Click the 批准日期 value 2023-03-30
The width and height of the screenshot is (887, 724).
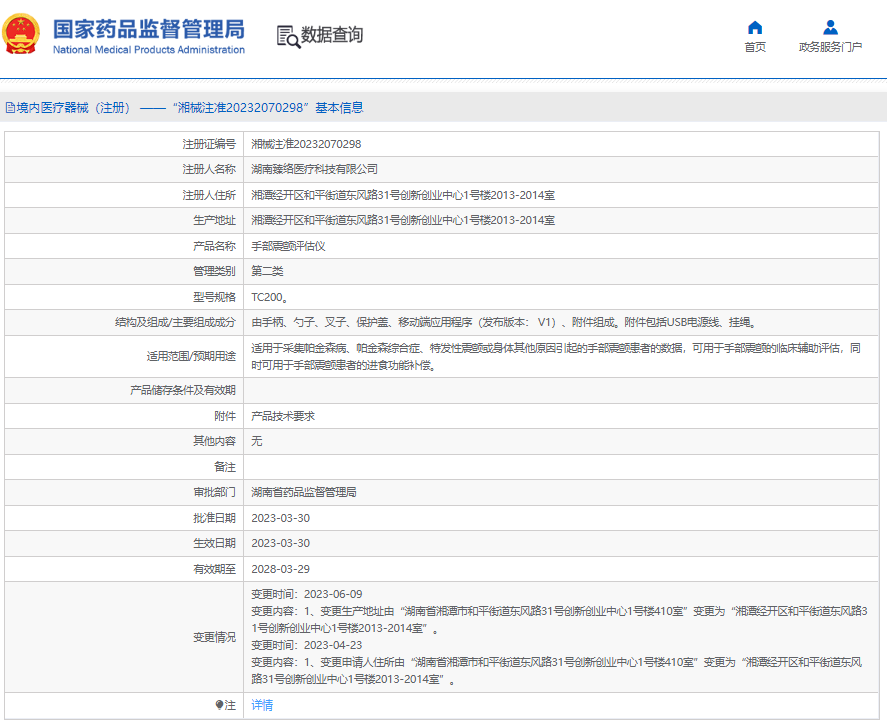tap(281, 518)
